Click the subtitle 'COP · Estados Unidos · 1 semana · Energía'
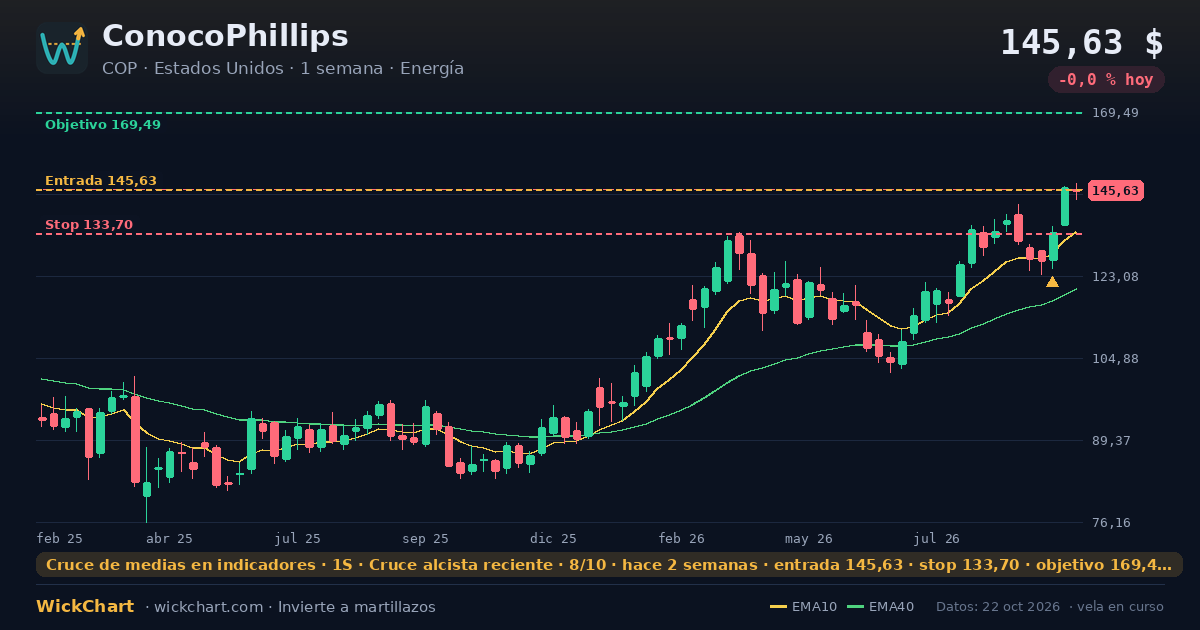This screenshot has width=1200, height=630. [283, 69]
